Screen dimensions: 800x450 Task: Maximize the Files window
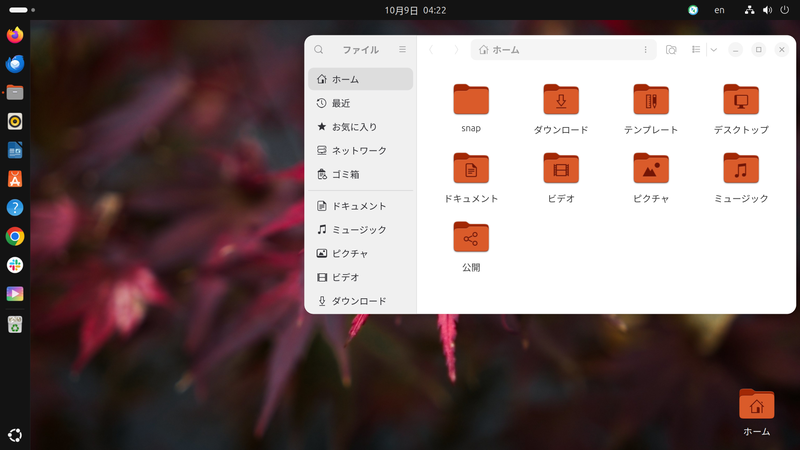pos(759,49)
